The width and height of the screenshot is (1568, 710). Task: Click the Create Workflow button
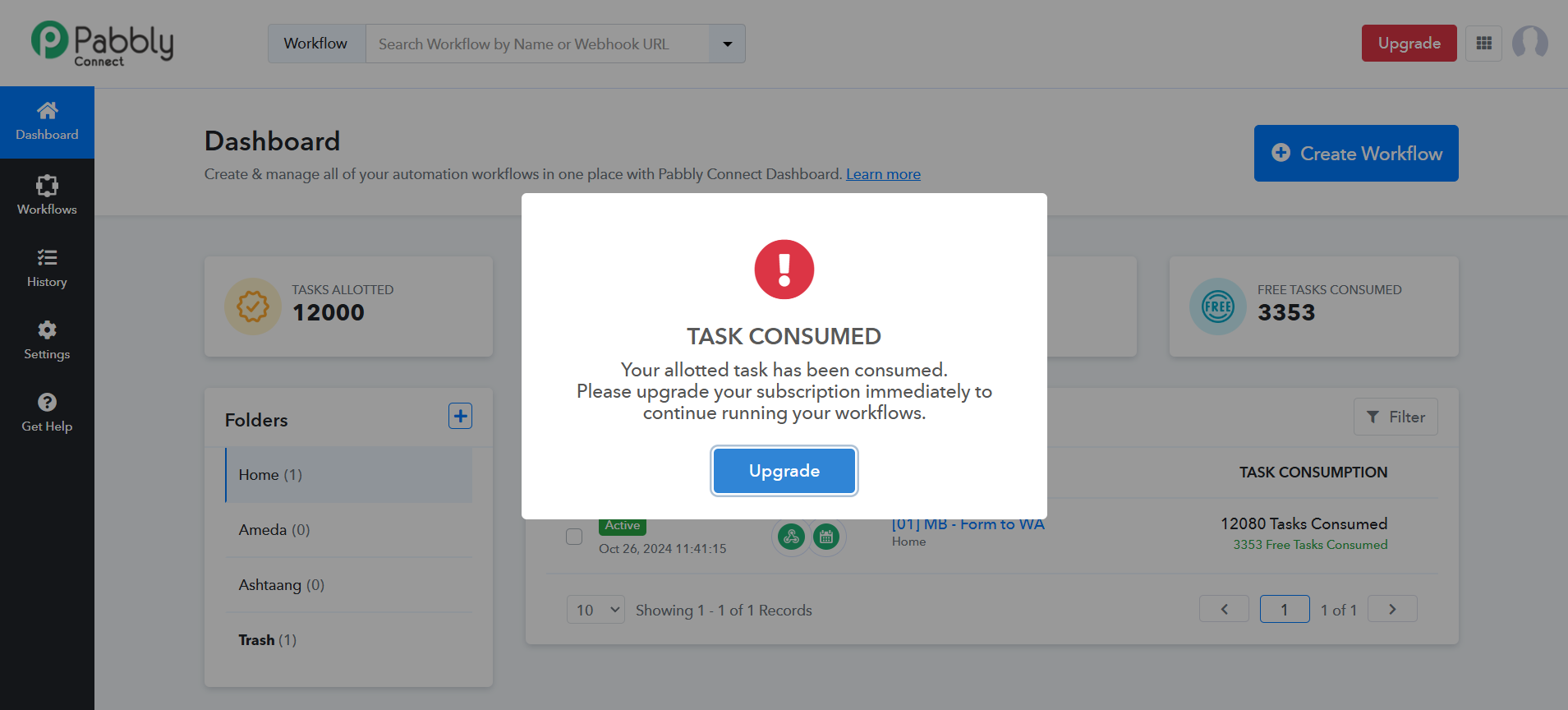(x=1356, y=154)
